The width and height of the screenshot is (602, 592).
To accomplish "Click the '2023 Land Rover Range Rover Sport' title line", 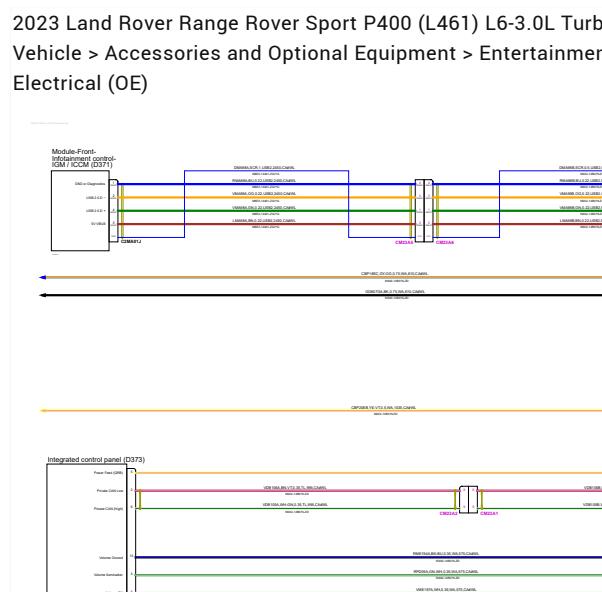I will tap(307, 23).
